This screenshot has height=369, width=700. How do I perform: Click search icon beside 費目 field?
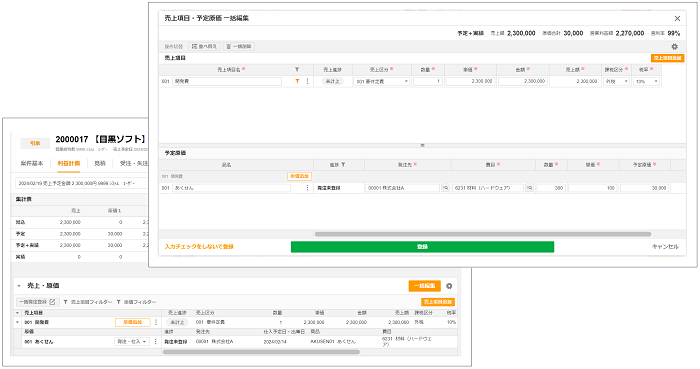529,188
